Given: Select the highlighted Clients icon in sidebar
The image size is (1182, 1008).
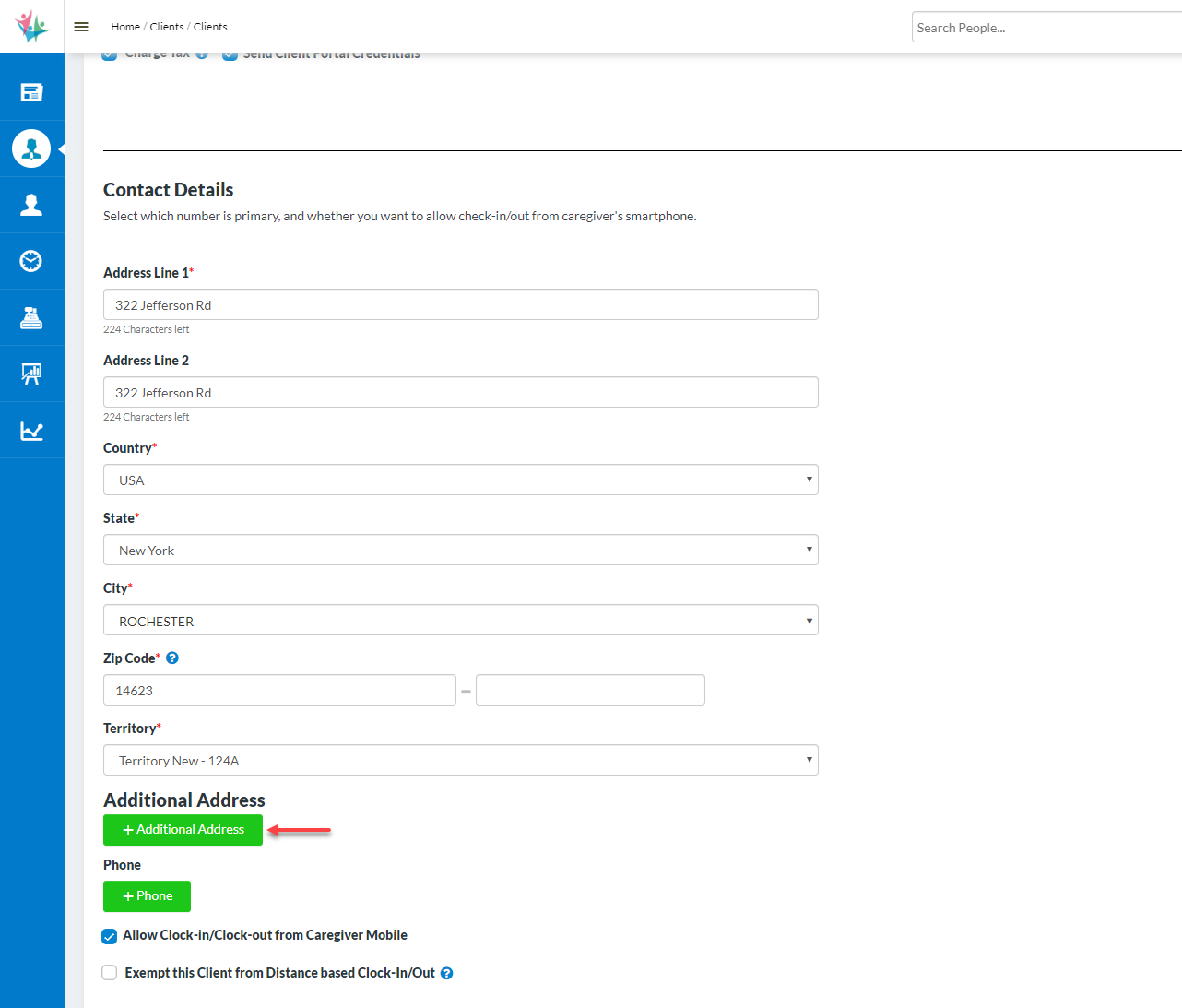Looking at the screenshot, I should pyautogui.click(x=31, y=148).
